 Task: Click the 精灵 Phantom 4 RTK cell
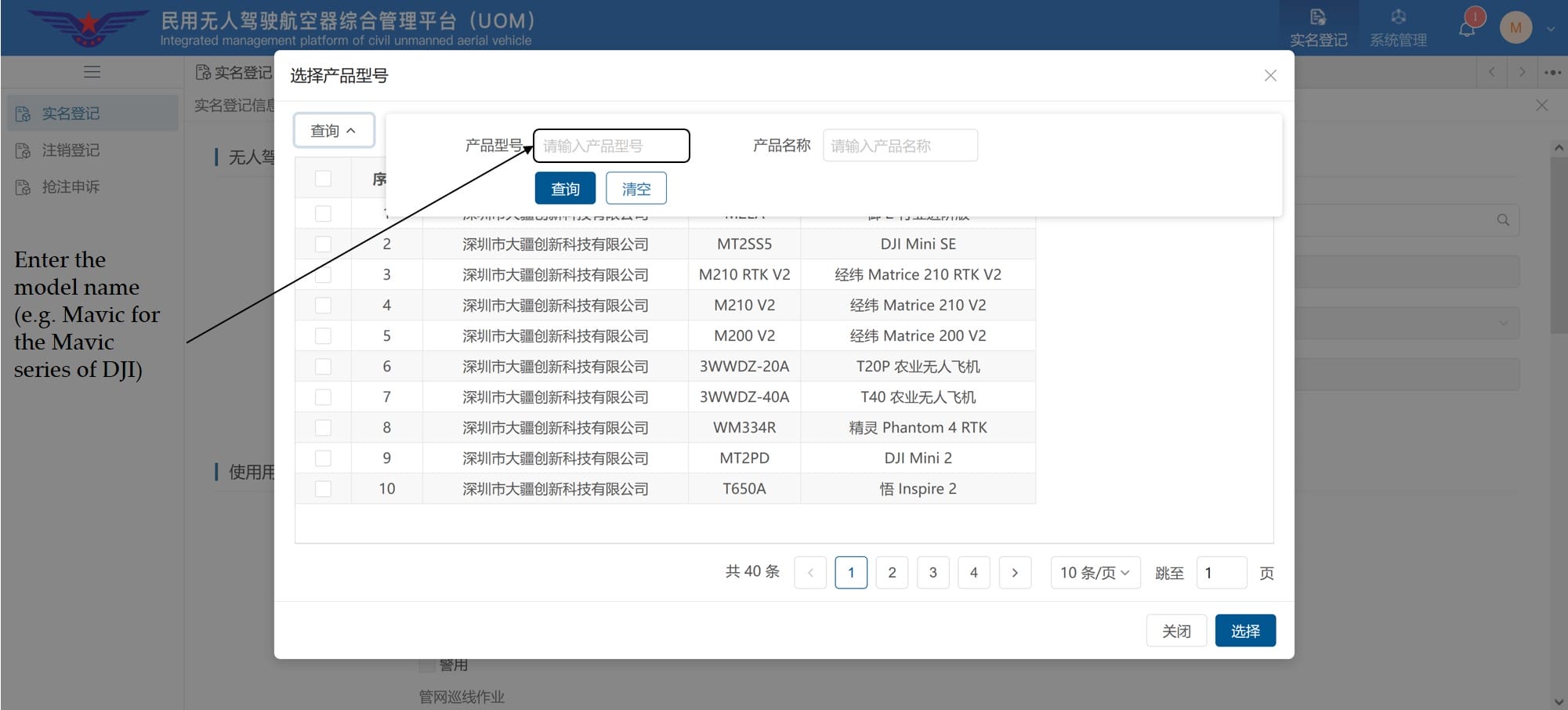point(918,428)
